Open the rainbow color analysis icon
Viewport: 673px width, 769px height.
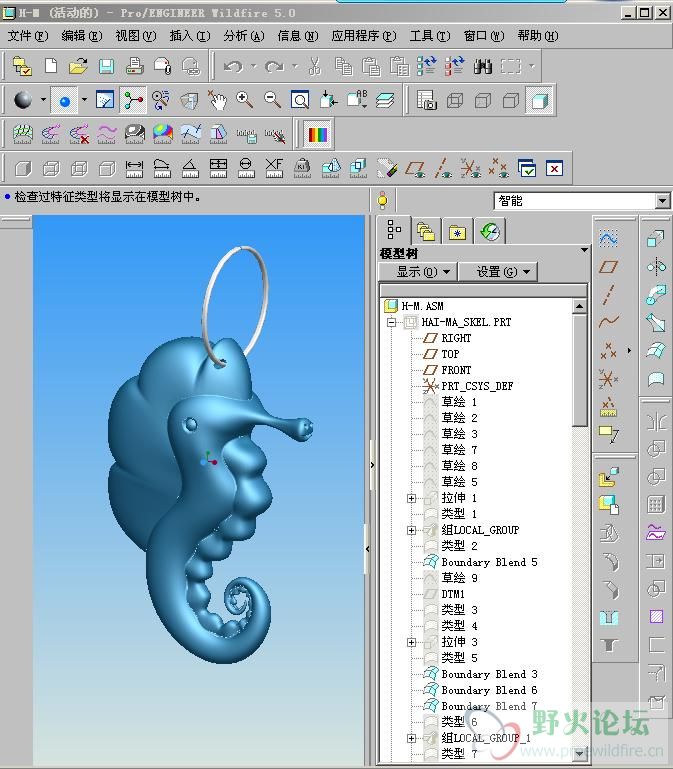pos(318,134)
